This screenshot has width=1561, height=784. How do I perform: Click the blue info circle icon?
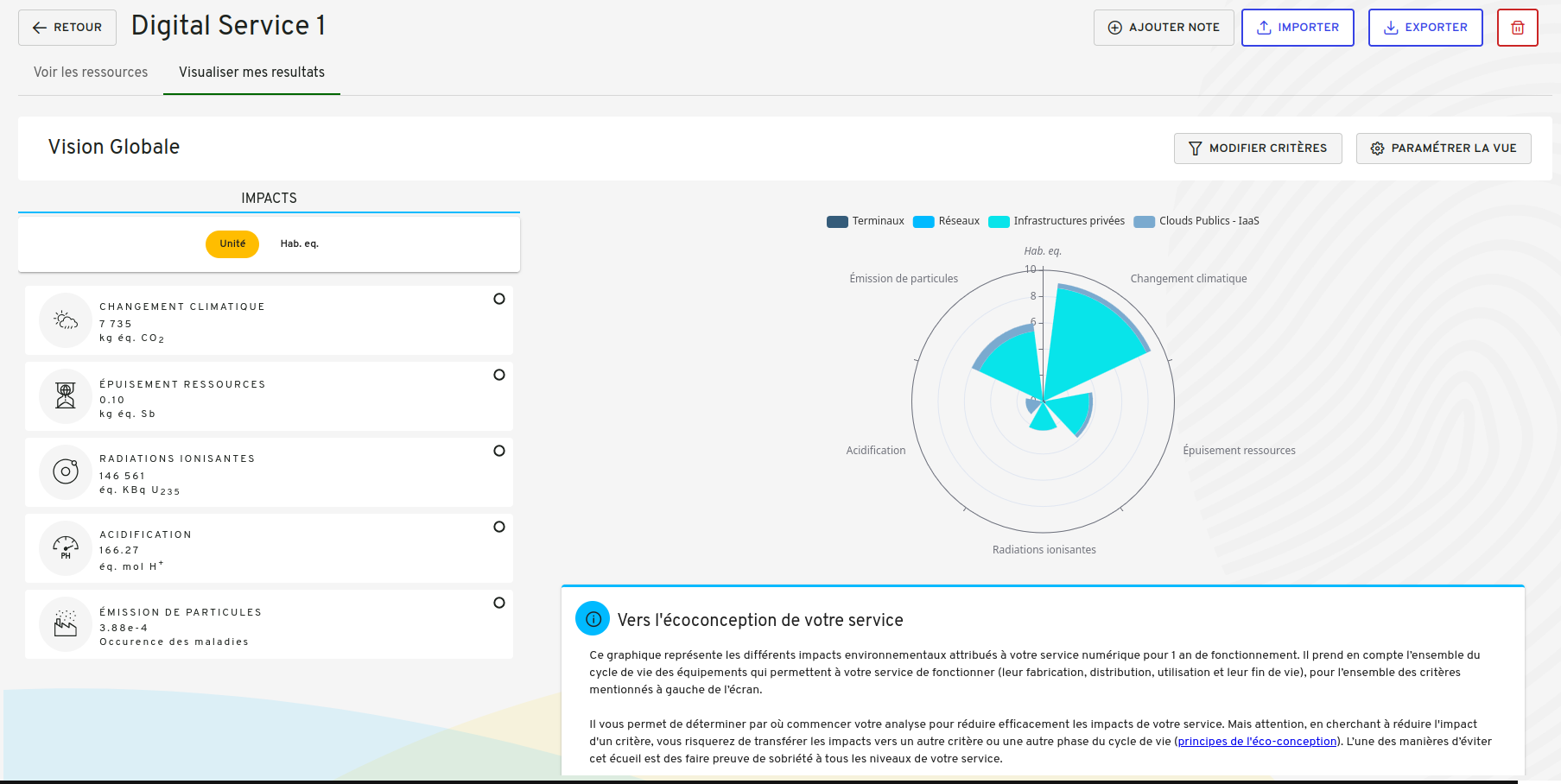[x=593, y=619]
